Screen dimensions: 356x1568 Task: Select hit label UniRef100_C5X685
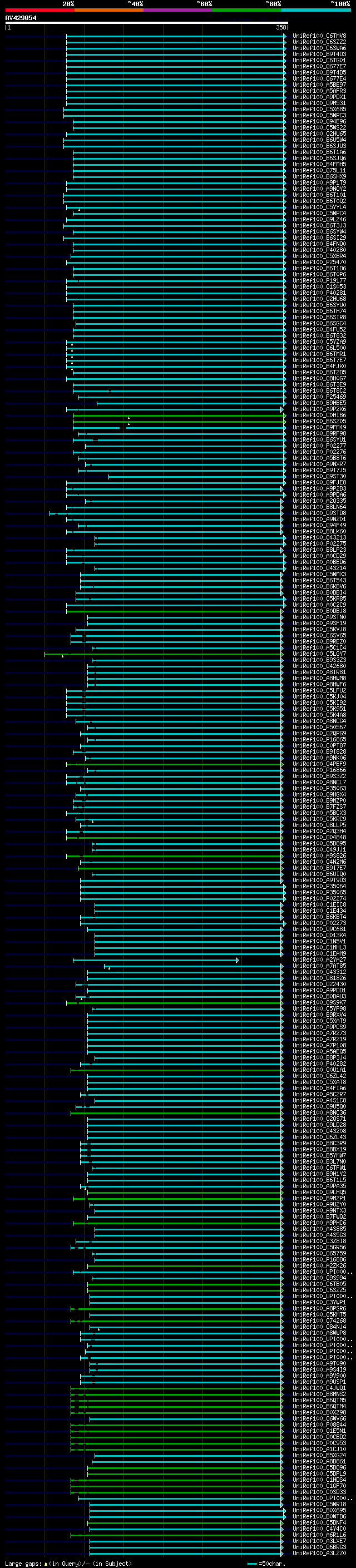319,110
